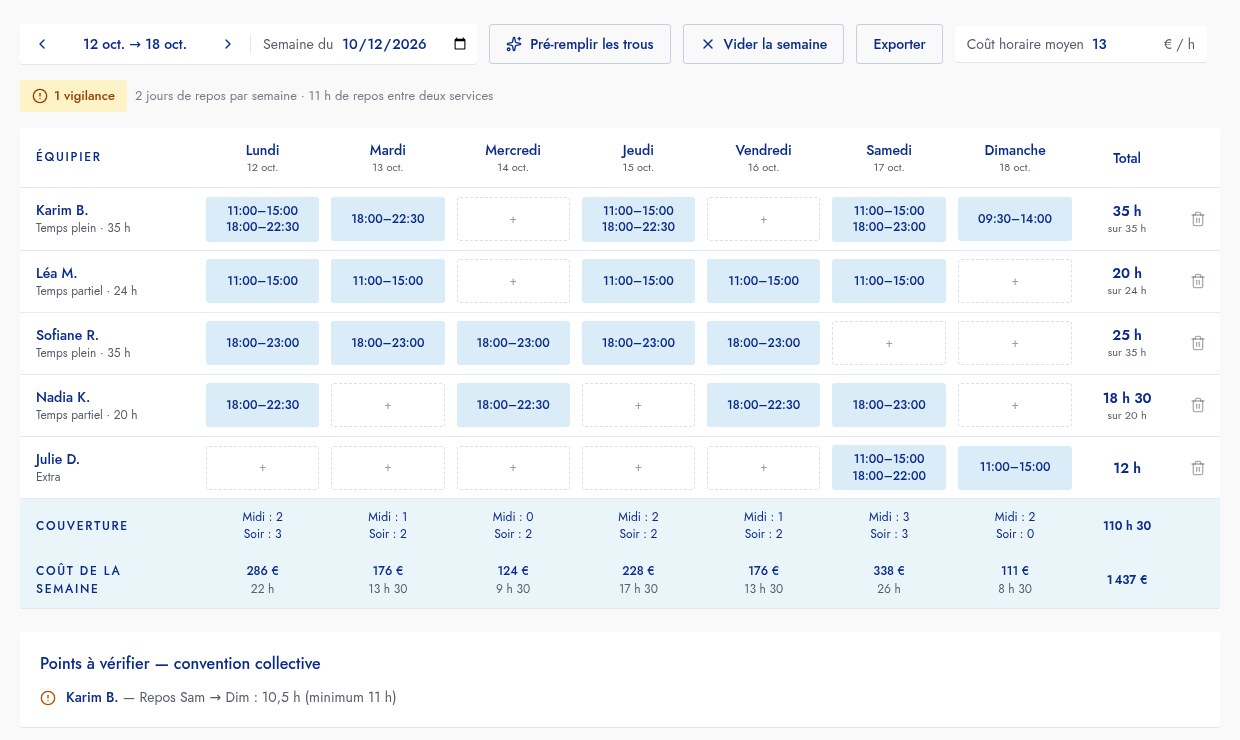This screenshot has width=1240, height=740.
Task: Click the 12 oct. → 18 oct. label
Action: [x=135, y=44]
